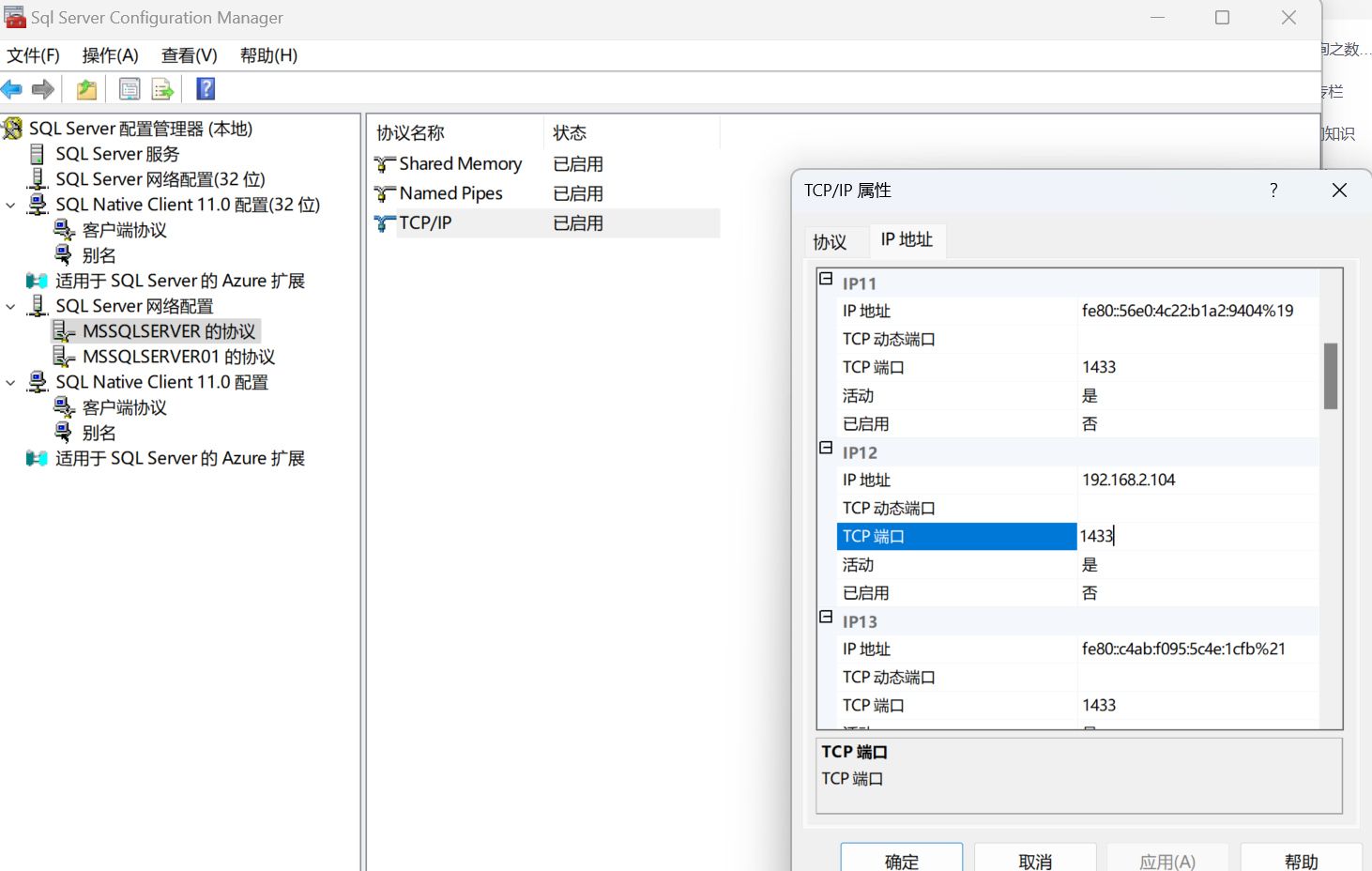Collapse the SQL Native Client 11.0 配置 node
The image size is (1372, 871).
[x=10, y=382]
